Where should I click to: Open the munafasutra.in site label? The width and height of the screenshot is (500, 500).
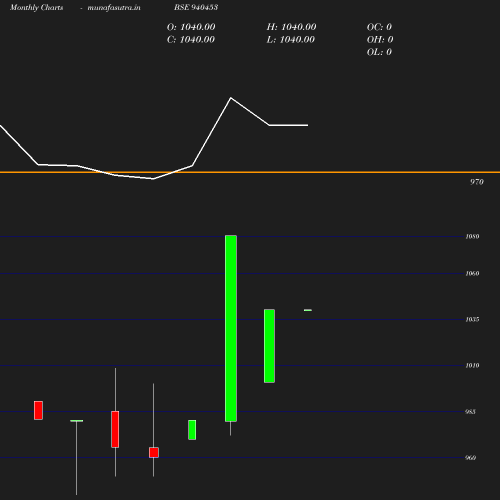tap(114, 8)
